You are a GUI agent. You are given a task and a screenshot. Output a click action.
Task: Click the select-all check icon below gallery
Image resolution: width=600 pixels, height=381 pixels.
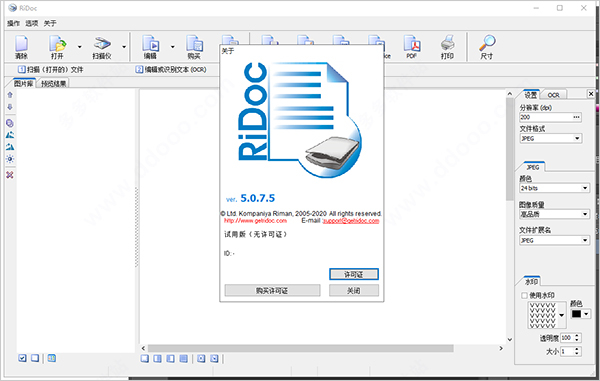click(22, 358)
